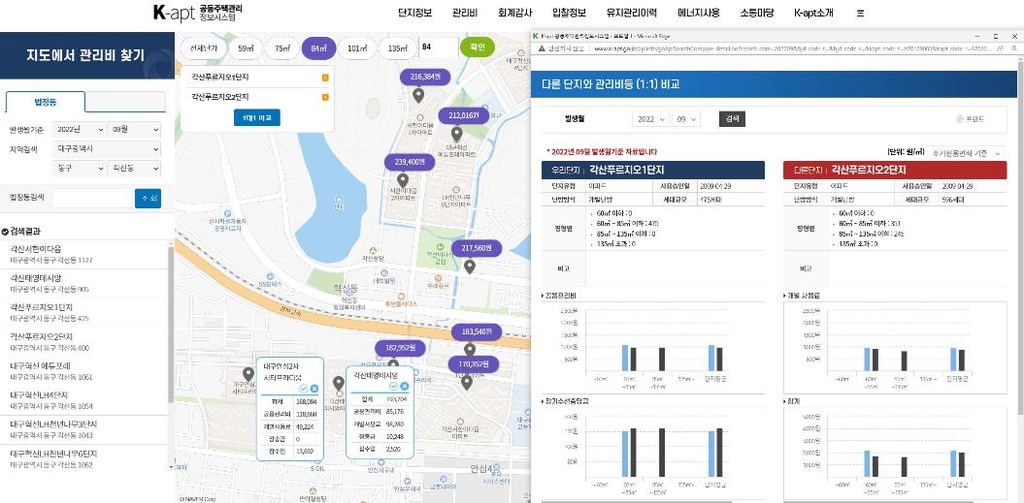
Task: Click the map pin under 216,384원
Action: (418, 94)
